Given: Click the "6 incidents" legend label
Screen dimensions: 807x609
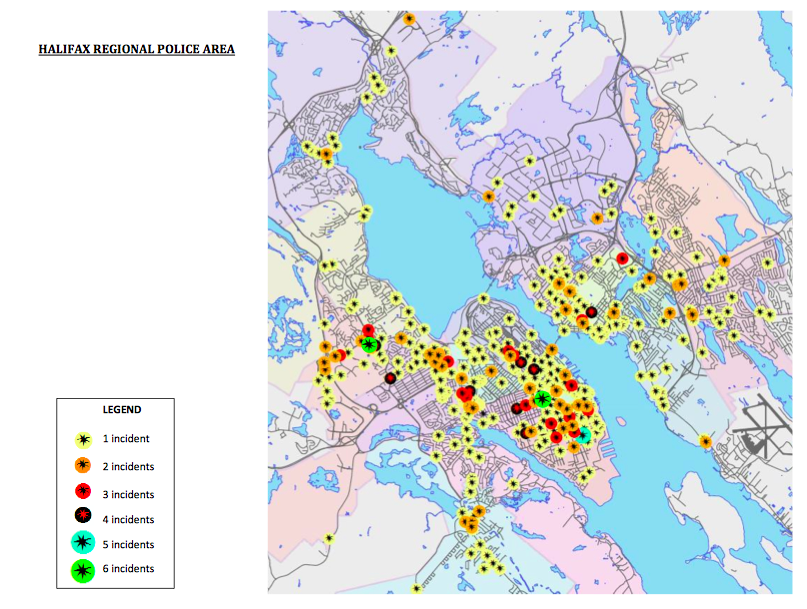Looking at the screenshot, I should pyautogui.click(x=128, y=569).
